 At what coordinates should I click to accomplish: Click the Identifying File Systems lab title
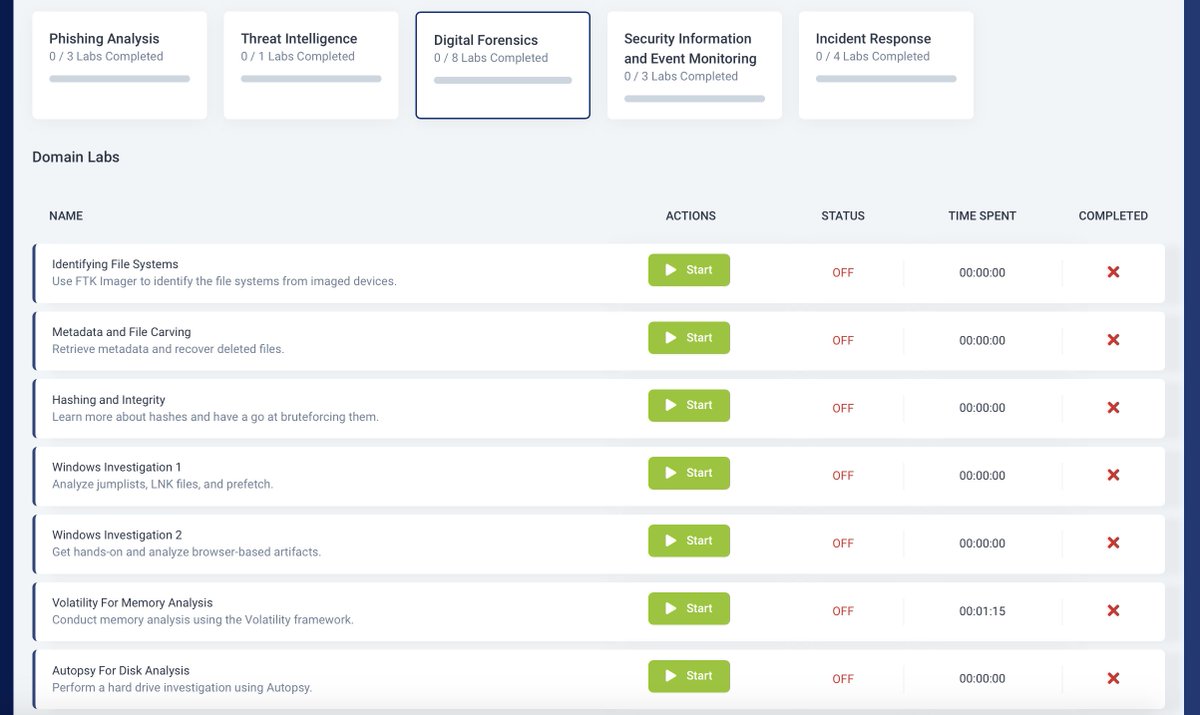(115, 265)
